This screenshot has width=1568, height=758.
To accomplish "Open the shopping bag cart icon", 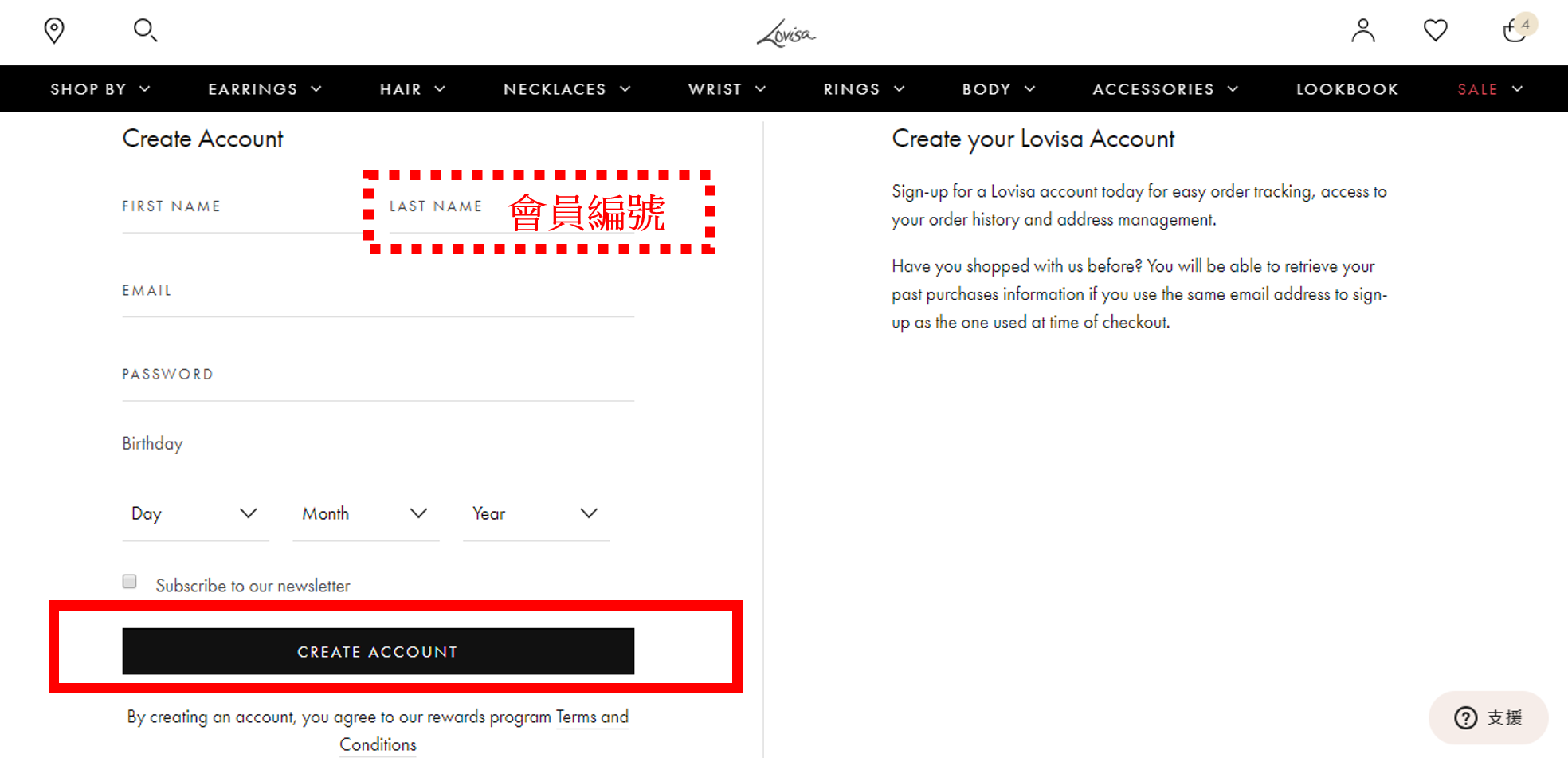I will point(1515,30).
